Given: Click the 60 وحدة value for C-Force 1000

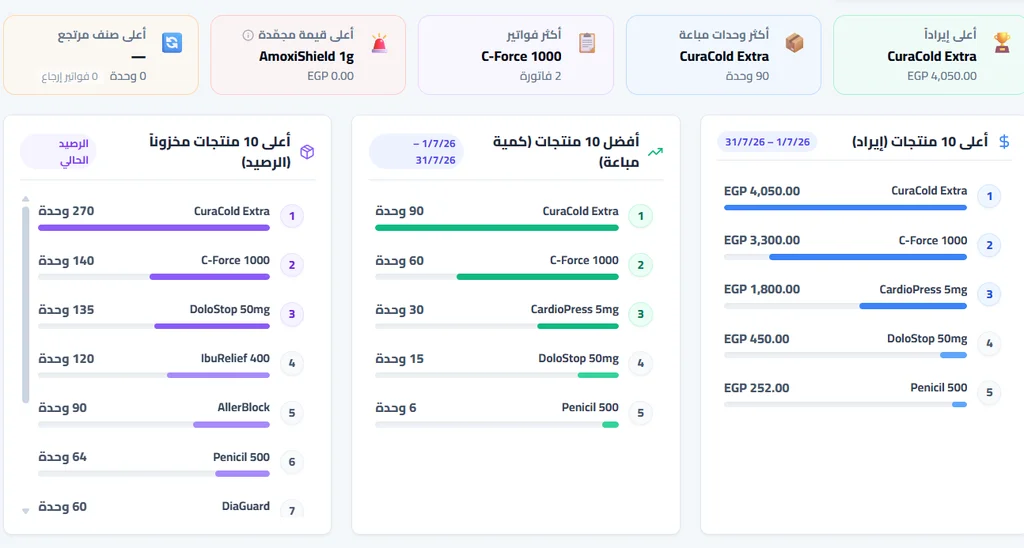Looking at the screenshot, I should 400,261.
